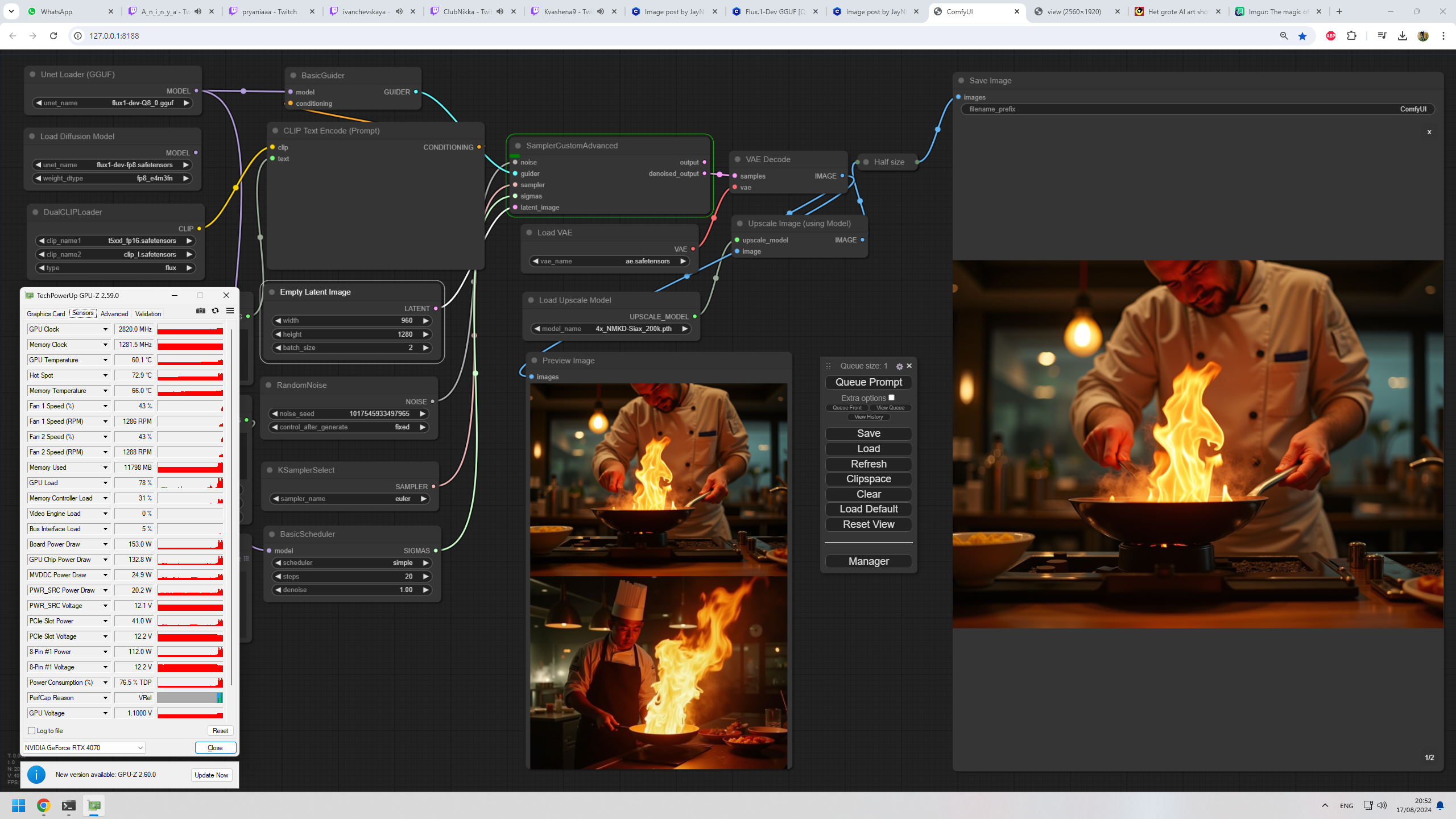Viewport: 1456px width, 819px height.
Task: Collapse the Save Image node dot
Action: (x=961, y=81)
